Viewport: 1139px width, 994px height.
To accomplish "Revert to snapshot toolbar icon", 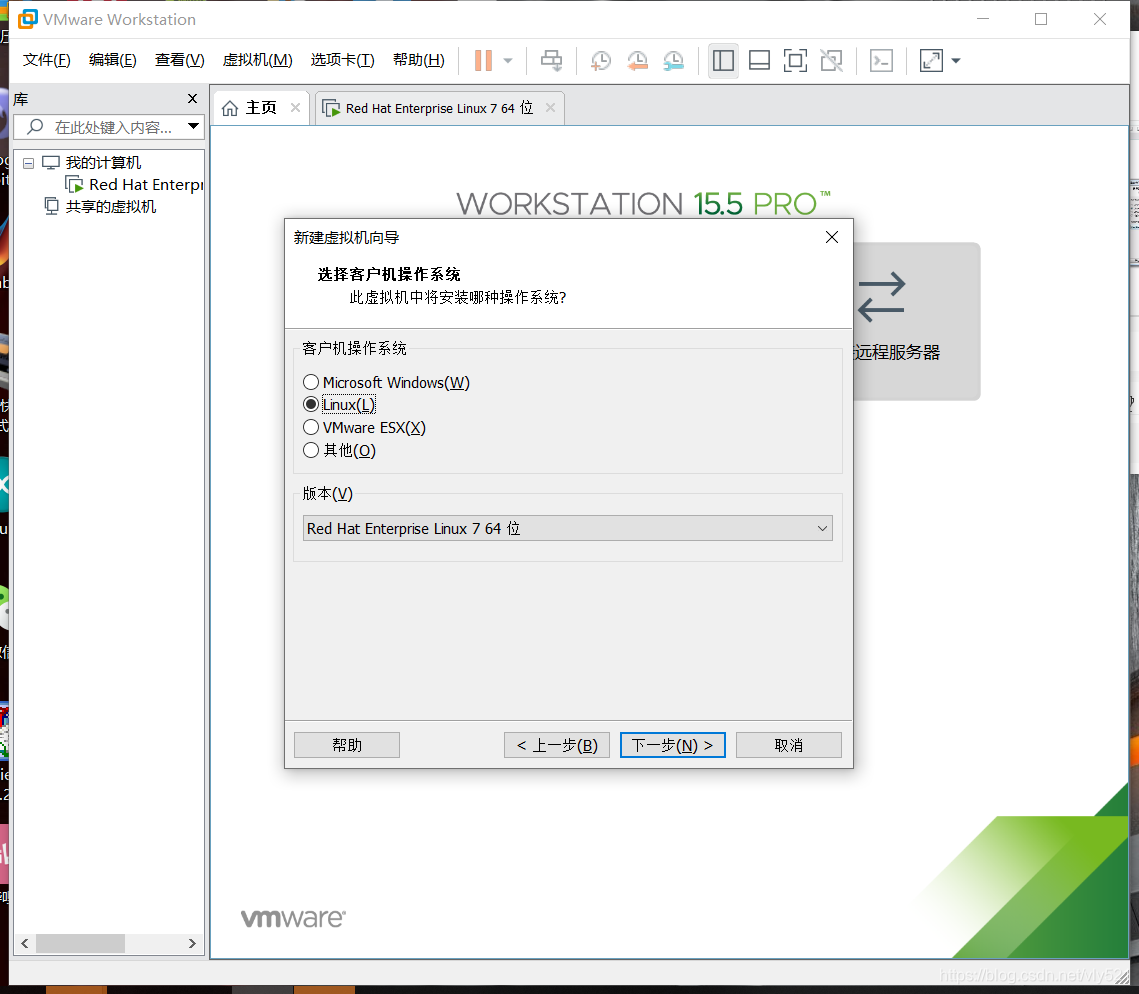I will click(637, 61).
